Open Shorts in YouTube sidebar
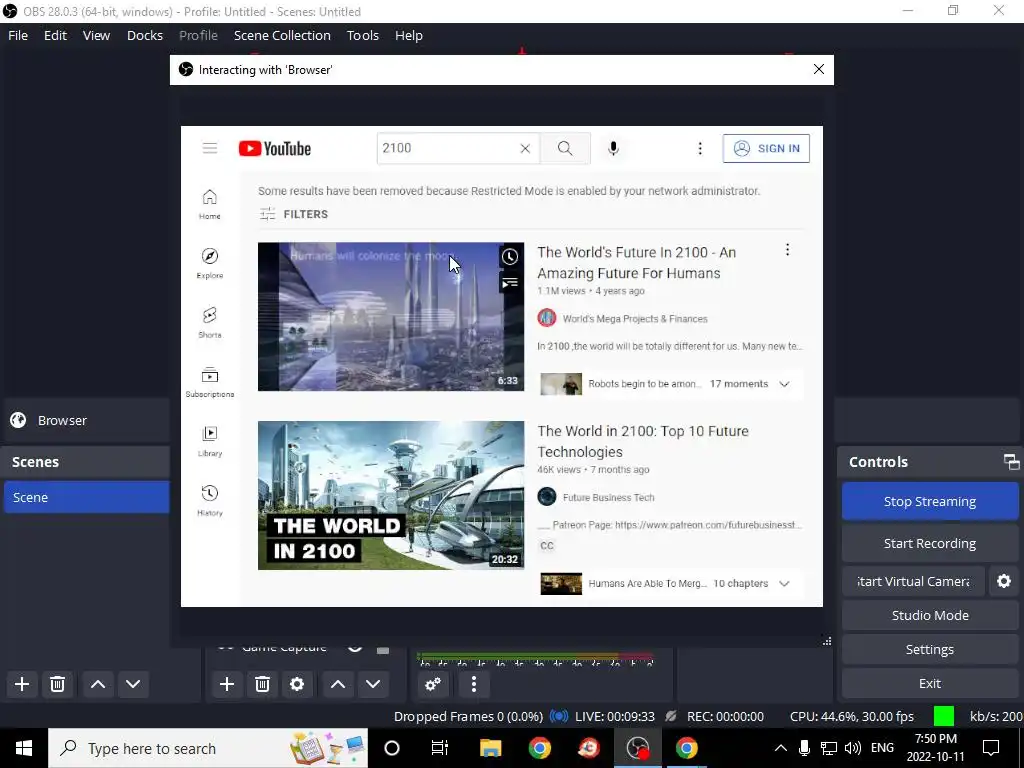The image size is (1024, 768). point(210,323)
